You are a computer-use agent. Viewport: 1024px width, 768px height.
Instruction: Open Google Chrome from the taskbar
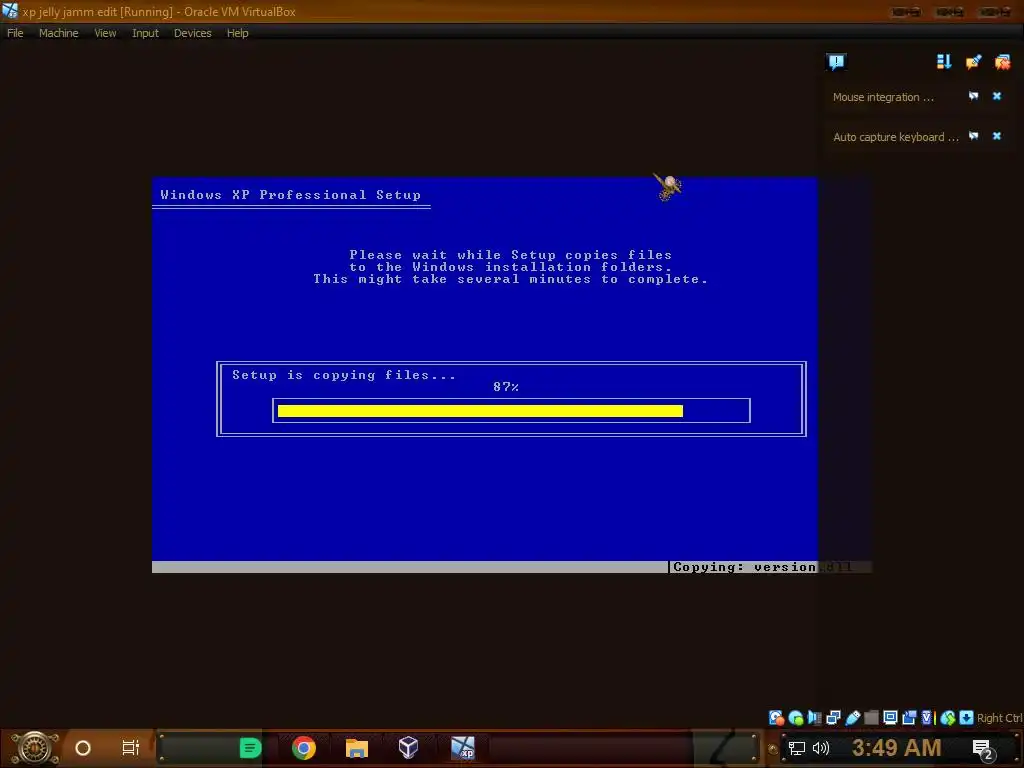304,748
